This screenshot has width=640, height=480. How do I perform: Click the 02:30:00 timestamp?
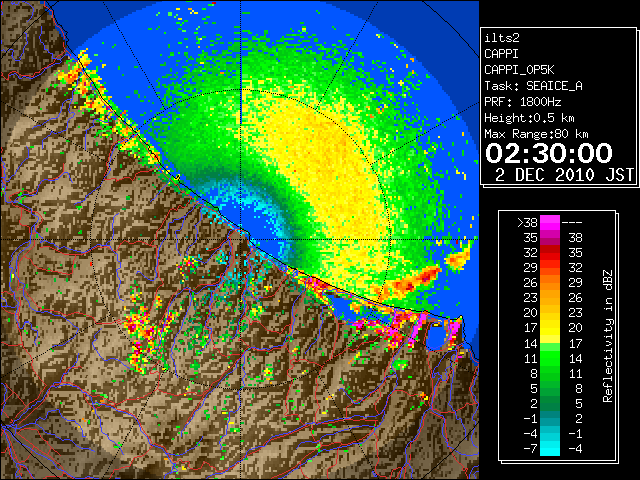click(x=549, y=153)
